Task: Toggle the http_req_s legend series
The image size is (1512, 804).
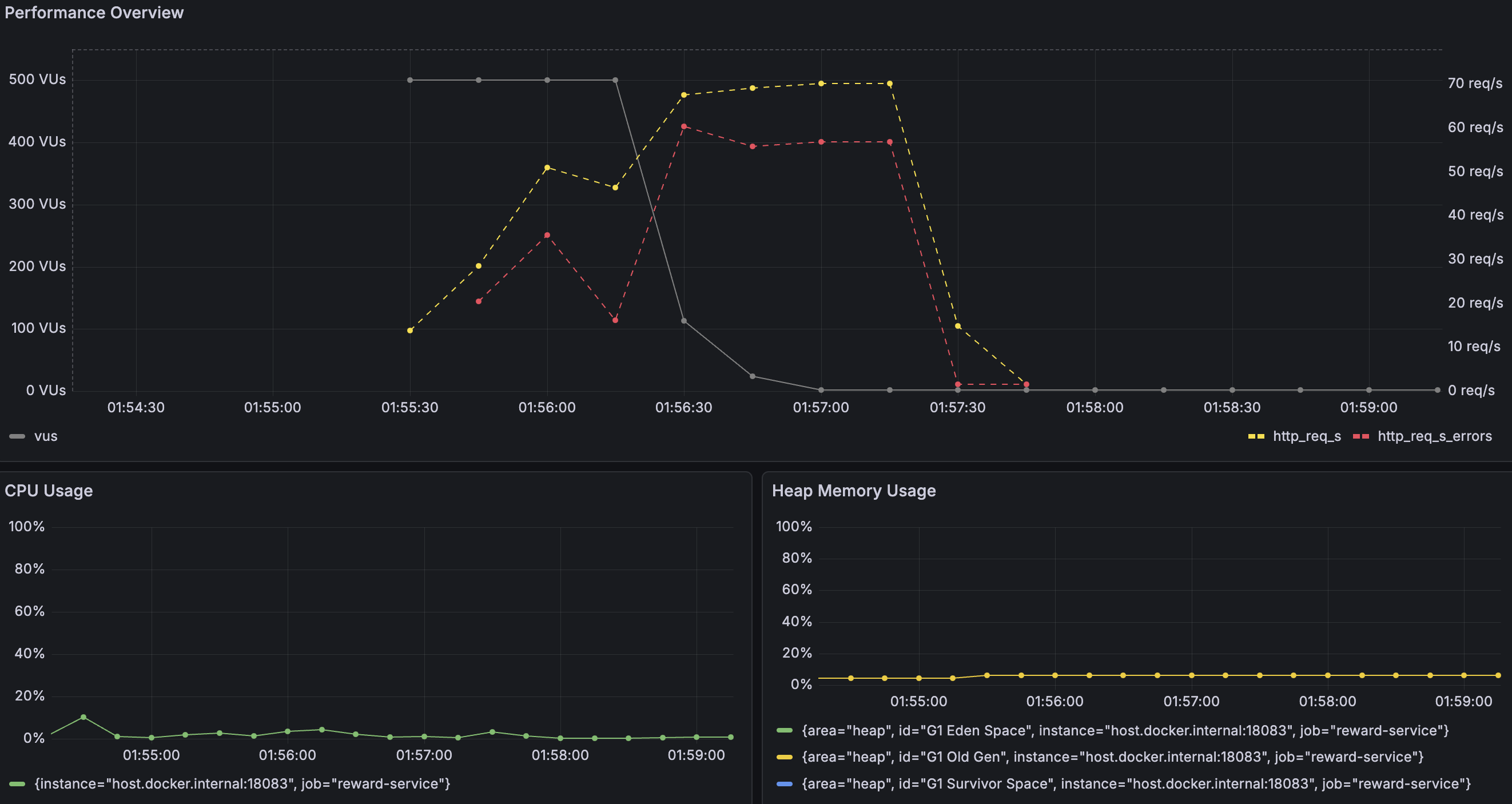Action: pyautogui.click(x=1307, y=436)
